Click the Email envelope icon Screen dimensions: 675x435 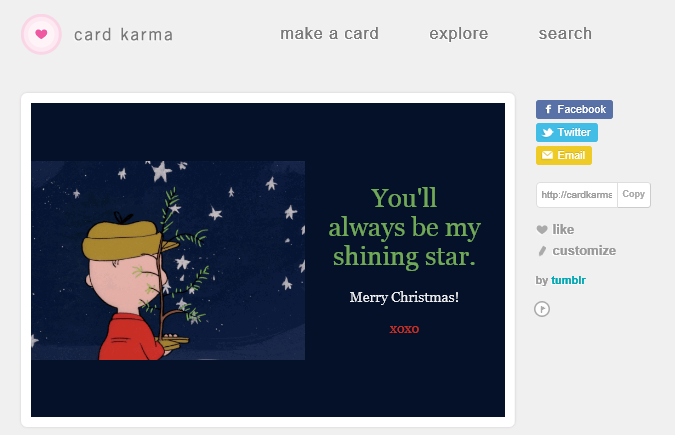point(547,155)
